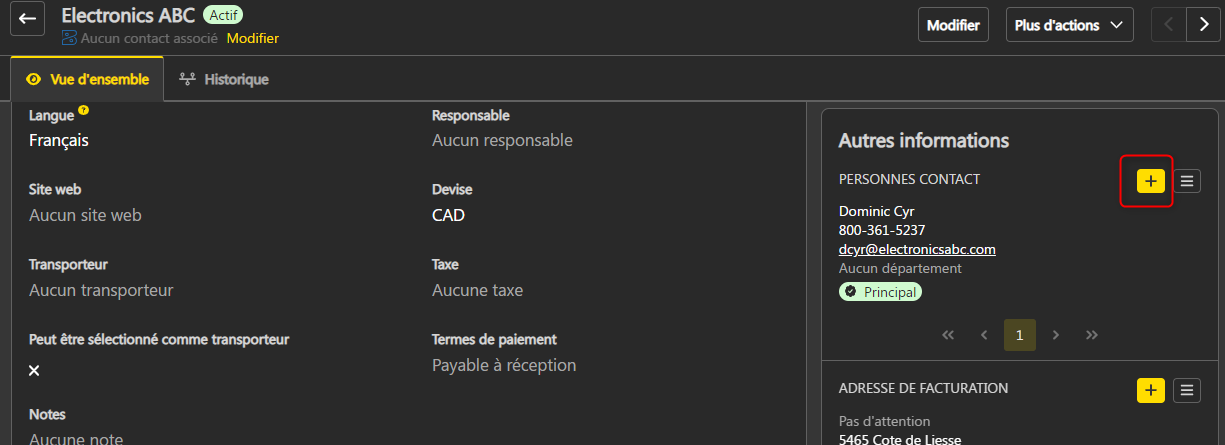Add a new billing address

pyautogui.click(x=1151, y=390)
